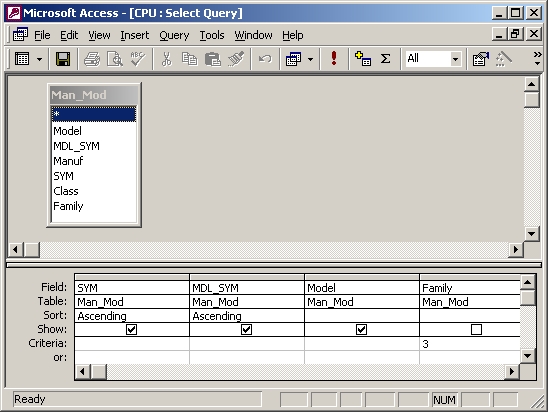Uncheck Show for the MDL_SYM column
This screenshot has height=412, width=548.
tap(246, 330)
